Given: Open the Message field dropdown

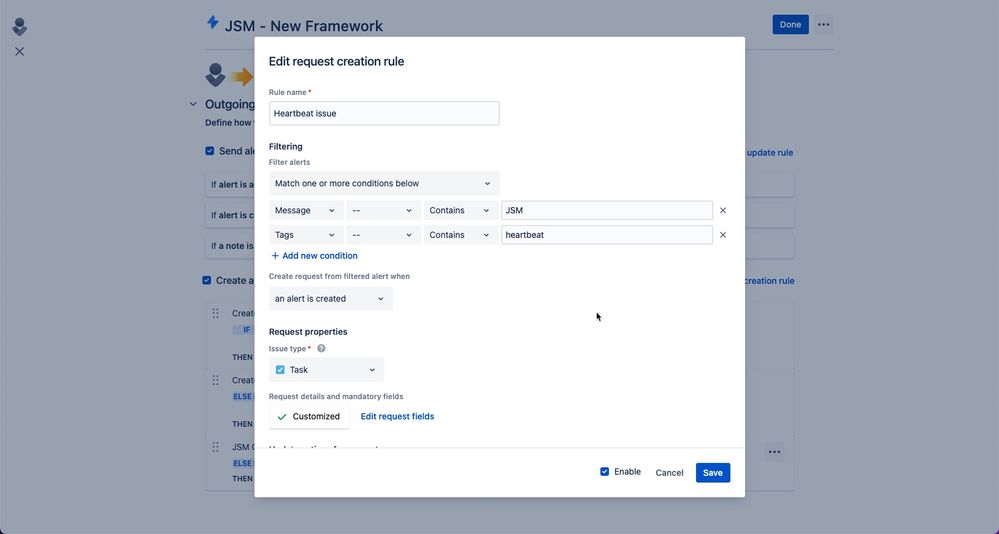Looking at the screenshot, I should (306, 210).
